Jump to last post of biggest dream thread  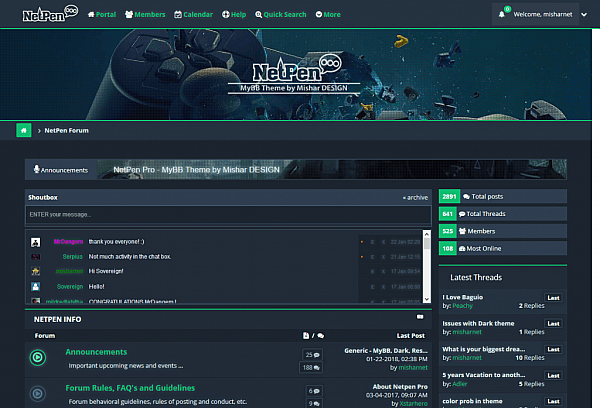[553, 349]
